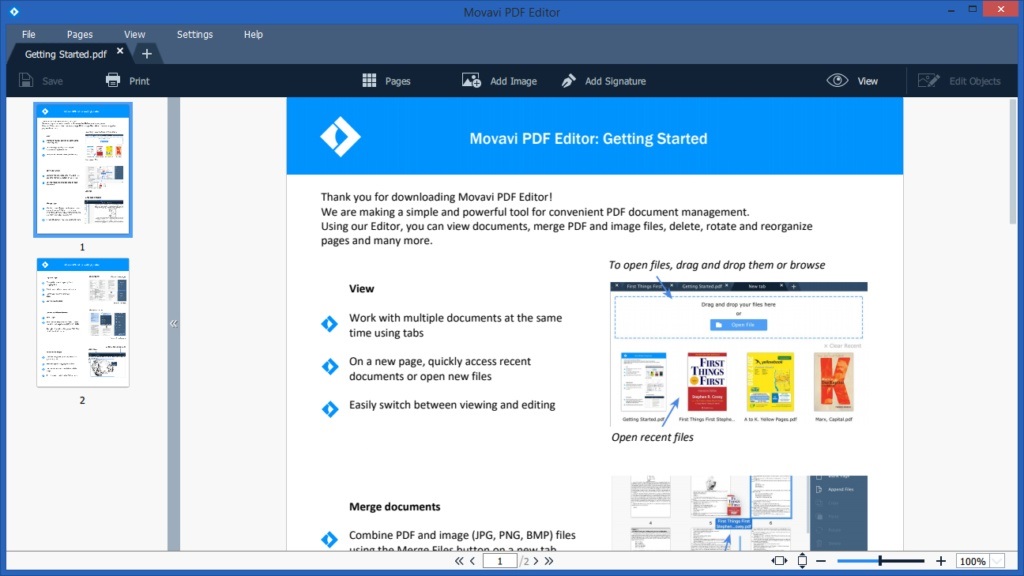Collapse the thumbnail sidebar panel
1024x576 pixels.
[173, 323]
